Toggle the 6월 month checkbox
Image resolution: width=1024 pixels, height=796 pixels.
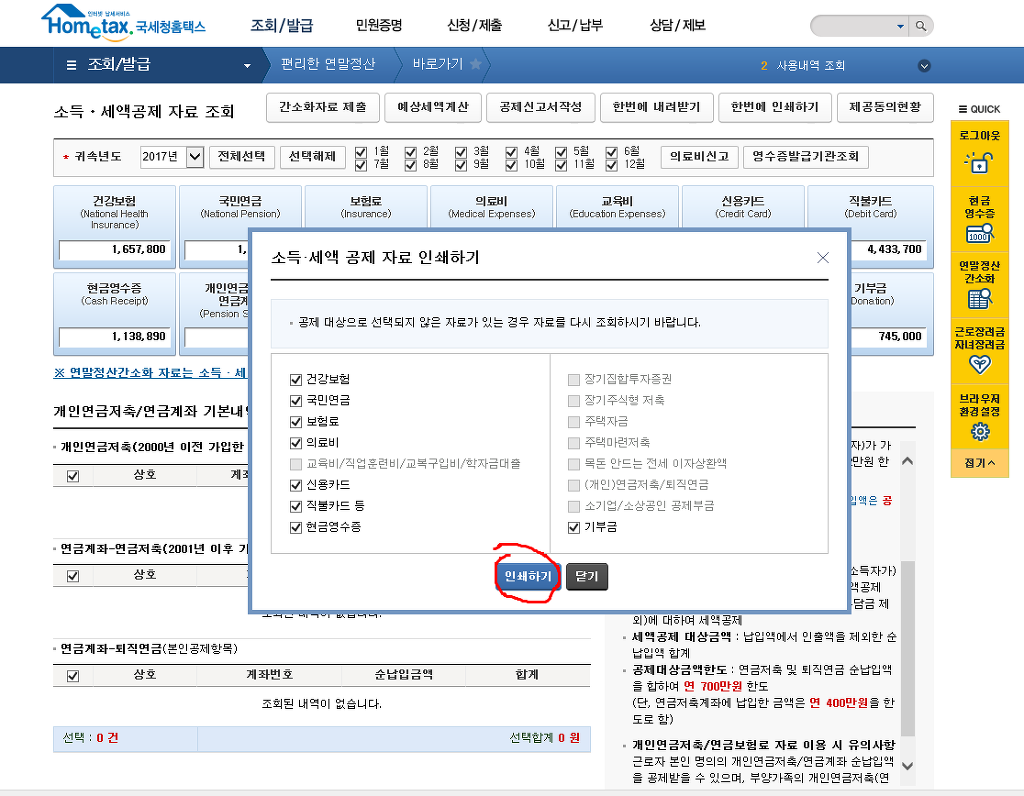611,152
